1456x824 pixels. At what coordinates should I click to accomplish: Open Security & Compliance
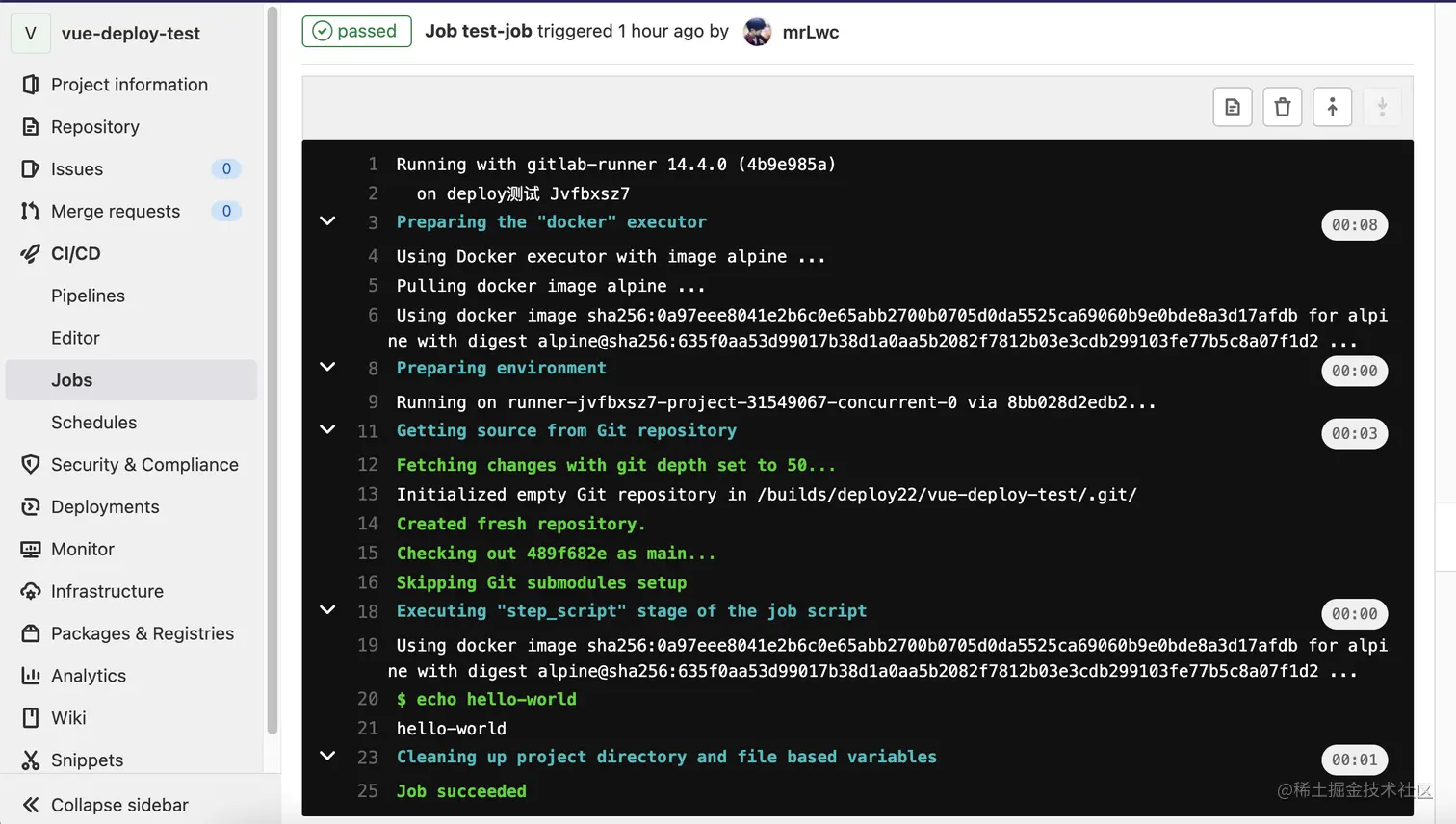[144, 464]
